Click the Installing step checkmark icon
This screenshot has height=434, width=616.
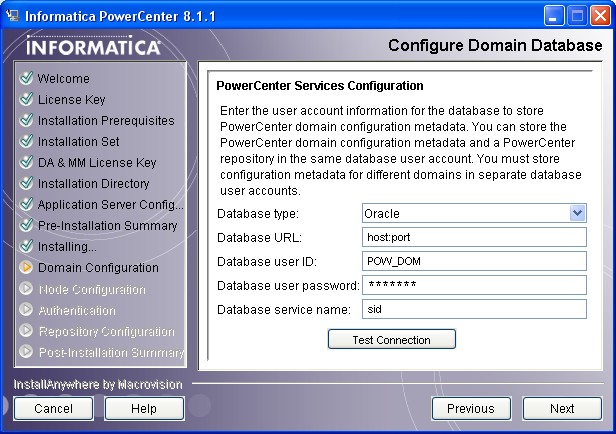click(x=26, y=246)
